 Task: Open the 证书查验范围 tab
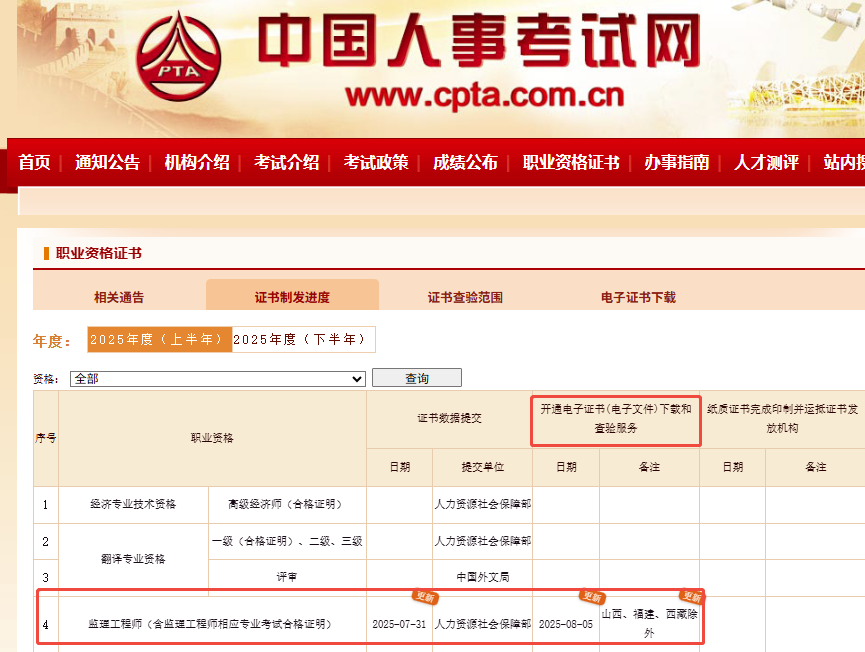(x=465, y=297)
